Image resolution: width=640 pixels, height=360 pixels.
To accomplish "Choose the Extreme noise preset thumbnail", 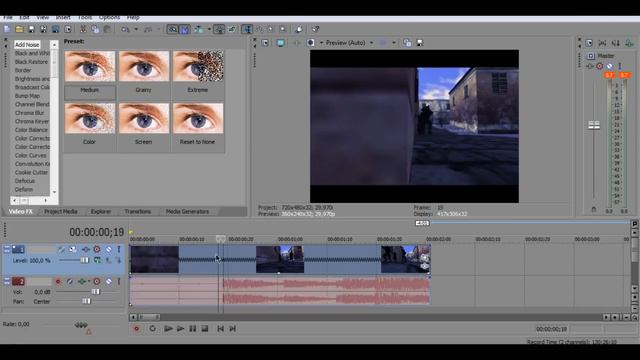I will [x=198, y=66].
